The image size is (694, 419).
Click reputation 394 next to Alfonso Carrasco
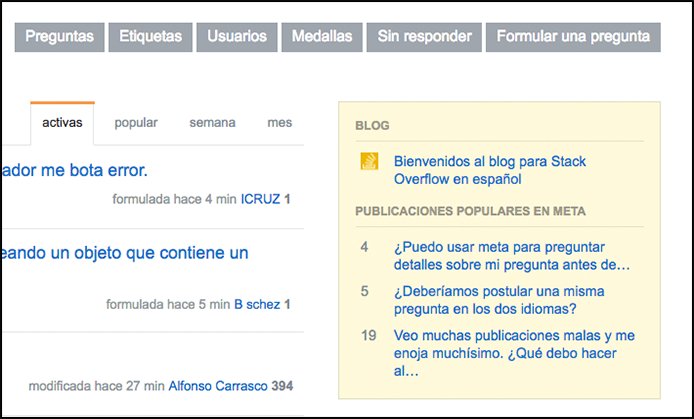point(282,386)
